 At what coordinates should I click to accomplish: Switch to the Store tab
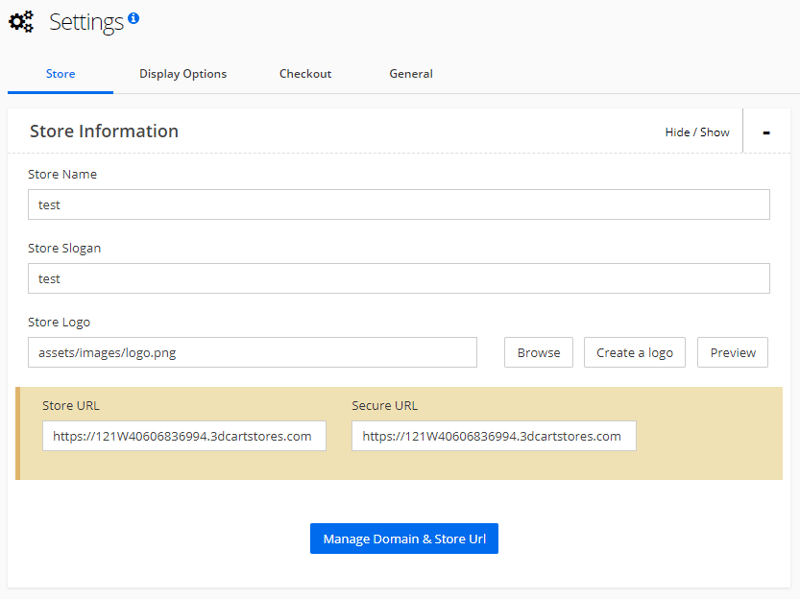point(61,74)
